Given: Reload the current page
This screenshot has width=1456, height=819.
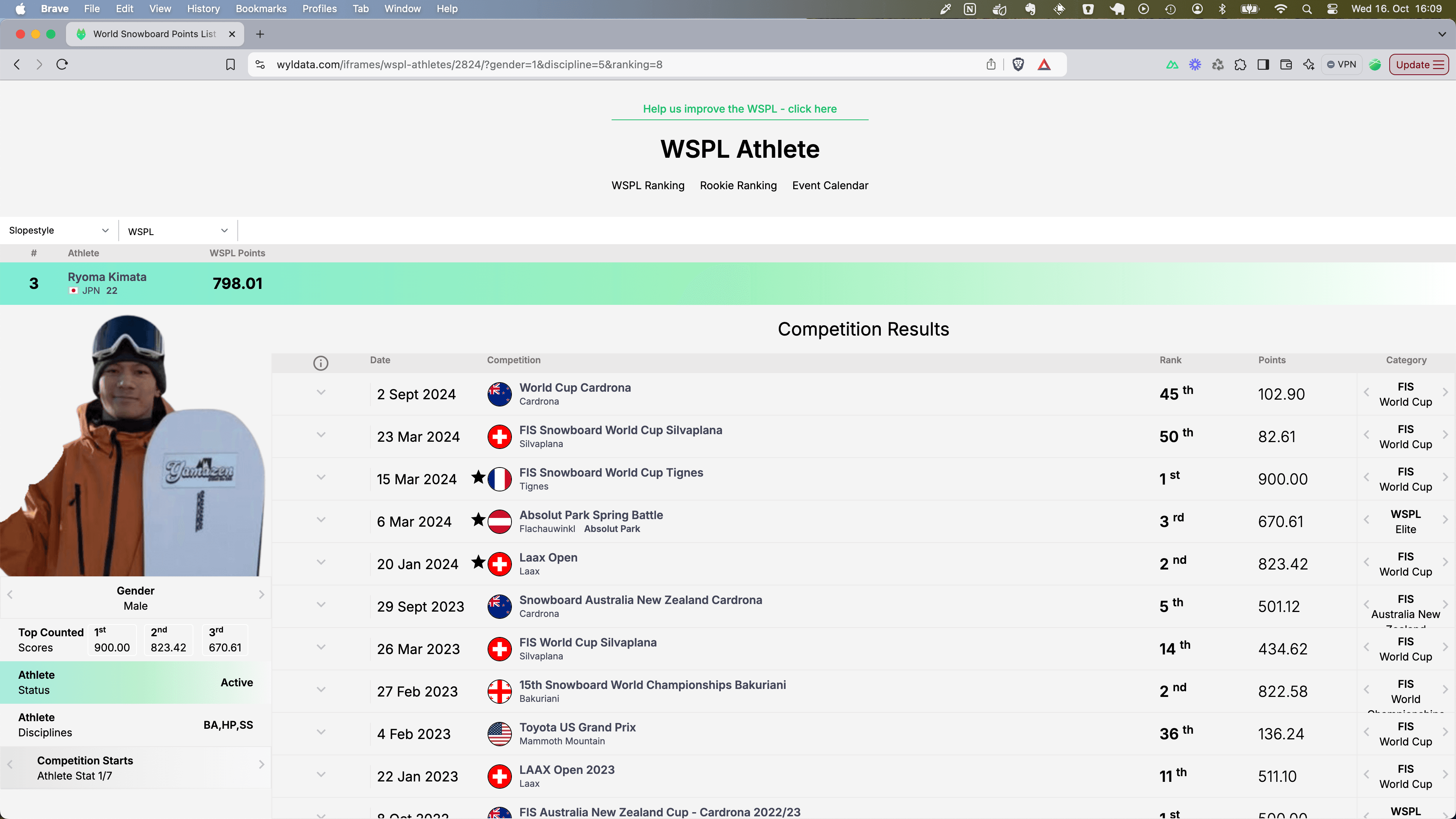Looking at the screenshot, I should click(x=62, y=64).
